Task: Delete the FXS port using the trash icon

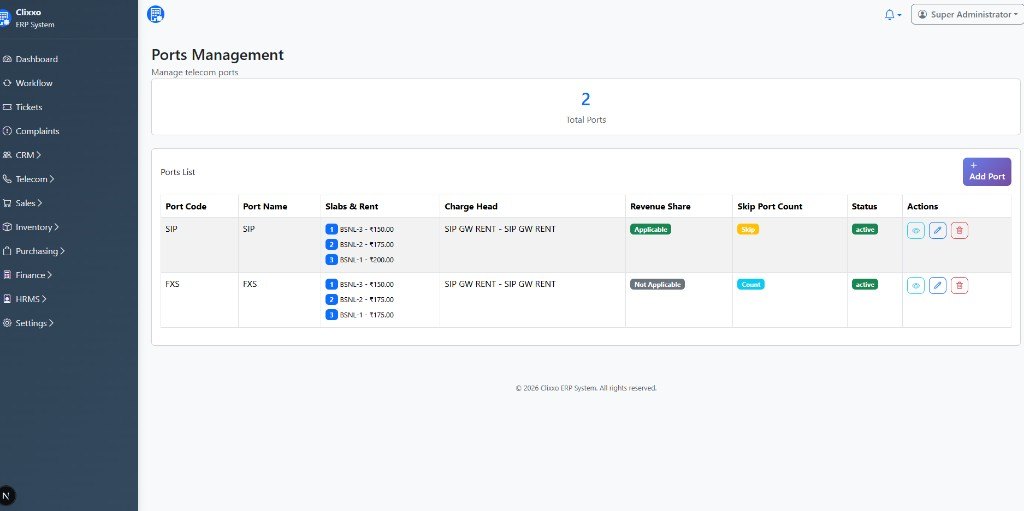Action: (959, 285)
